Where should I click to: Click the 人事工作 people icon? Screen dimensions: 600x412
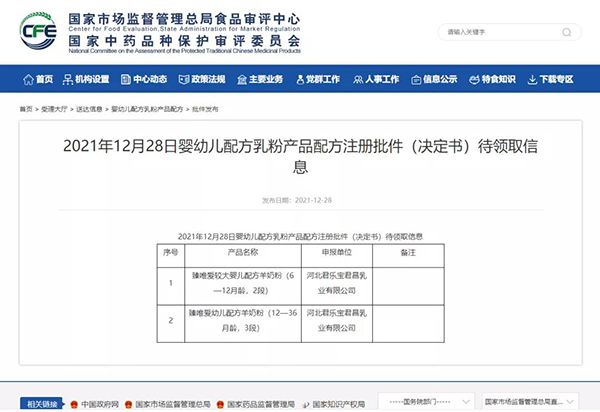click(x=358, y=79)
